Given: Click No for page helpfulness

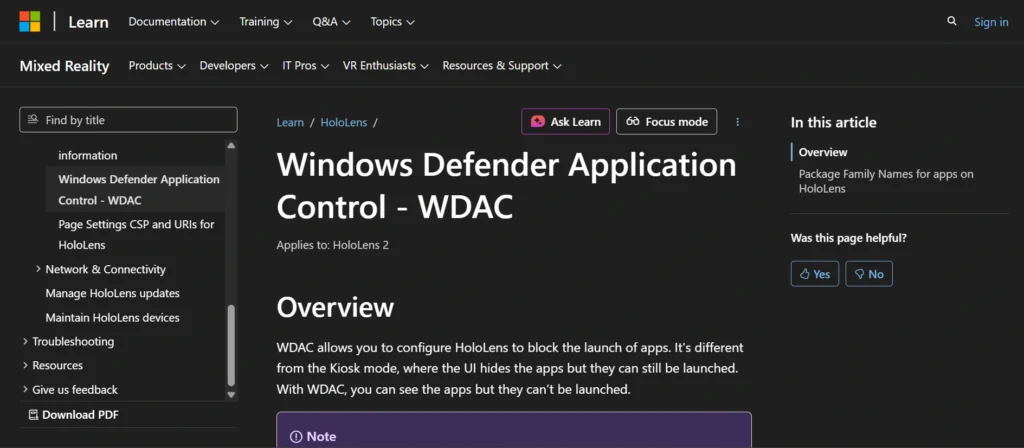Looking at the screenshot, I should (x=869, y=274).
